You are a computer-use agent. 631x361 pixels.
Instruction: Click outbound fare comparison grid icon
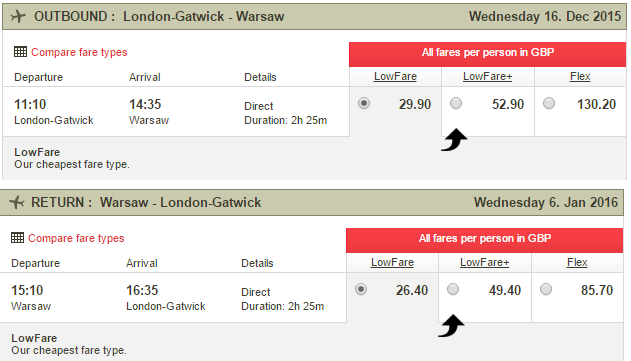20,52
